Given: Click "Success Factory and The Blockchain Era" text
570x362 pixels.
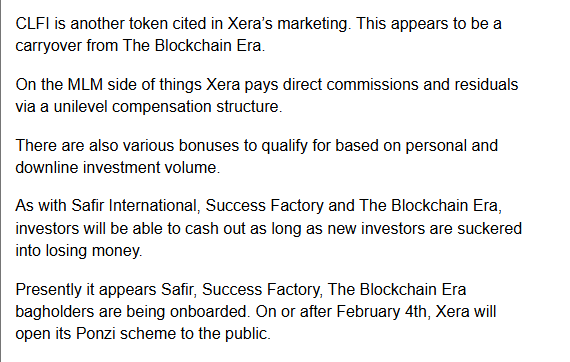Looking at the screenshot, I should pyautogui.click(x=351, y=206).
